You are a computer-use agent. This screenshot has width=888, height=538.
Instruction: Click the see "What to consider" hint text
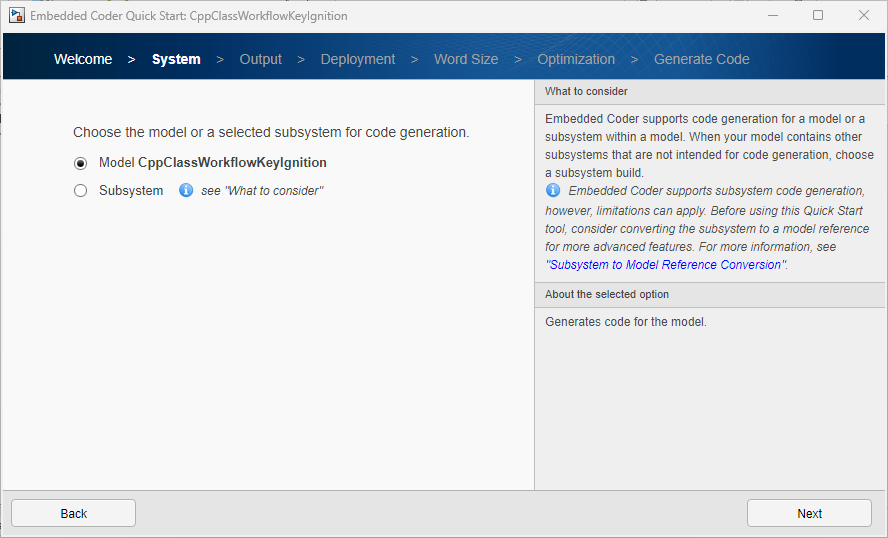(262, 191)
